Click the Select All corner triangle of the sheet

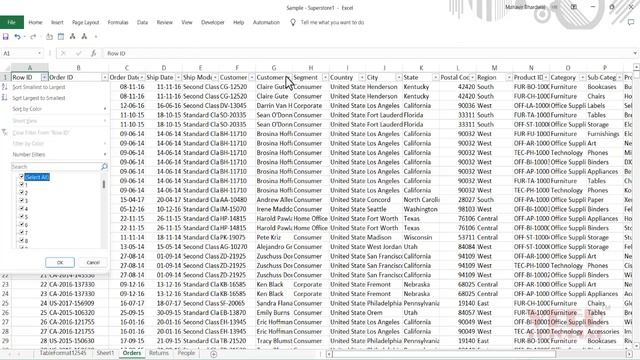7,68
